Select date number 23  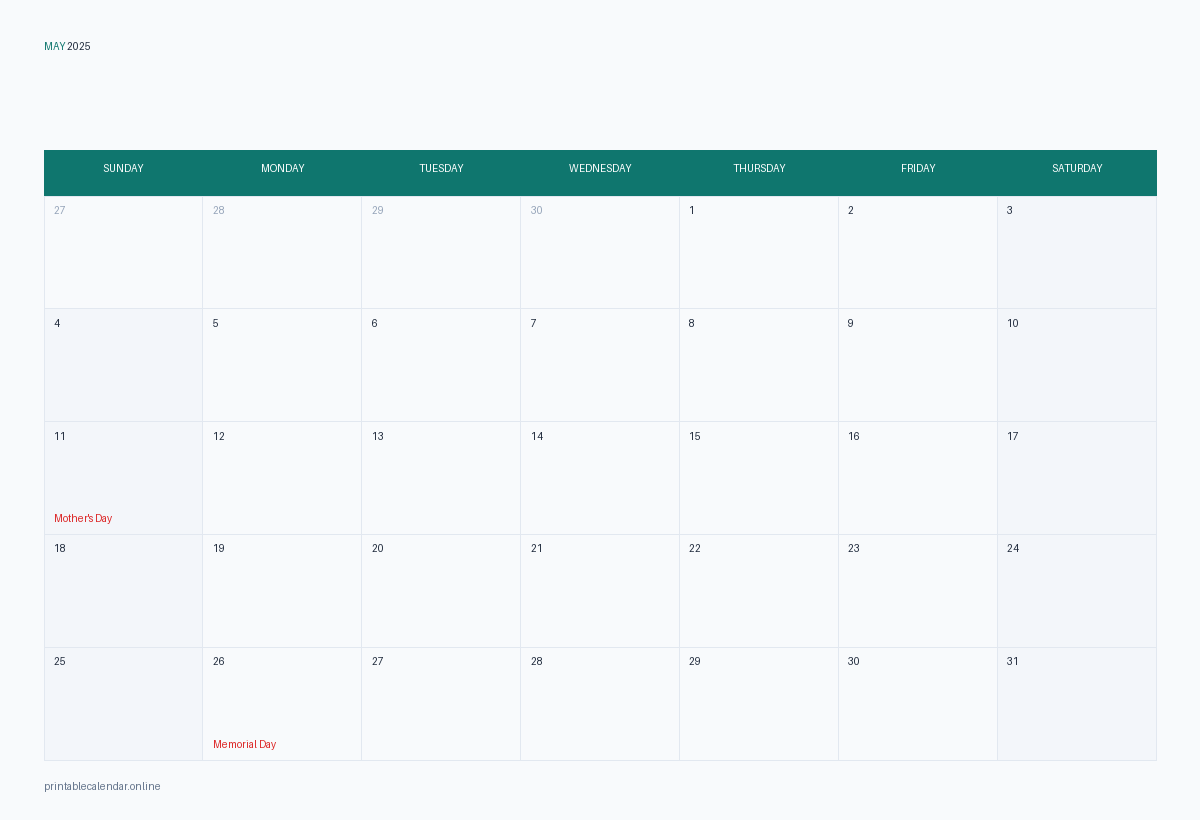854,549
